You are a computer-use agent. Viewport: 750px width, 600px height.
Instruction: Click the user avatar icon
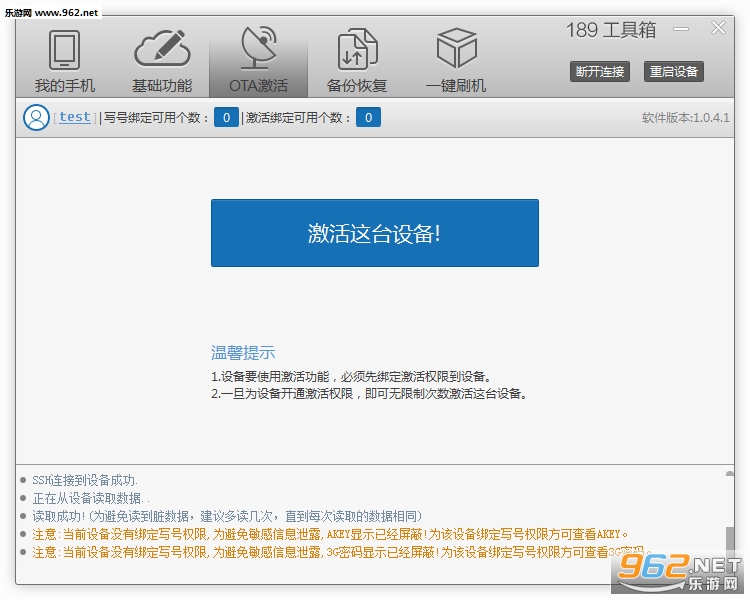click(x=36, y=118)
